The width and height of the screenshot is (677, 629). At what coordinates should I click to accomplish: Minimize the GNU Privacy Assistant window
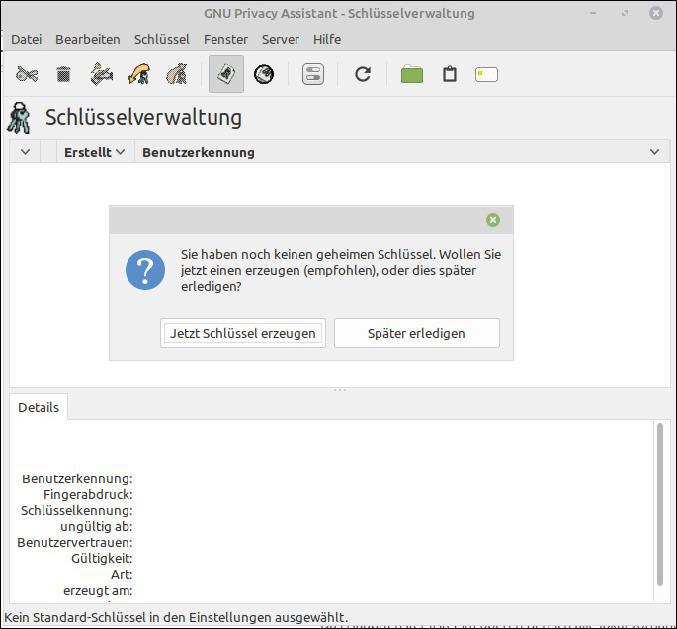[x=593, y=13]
